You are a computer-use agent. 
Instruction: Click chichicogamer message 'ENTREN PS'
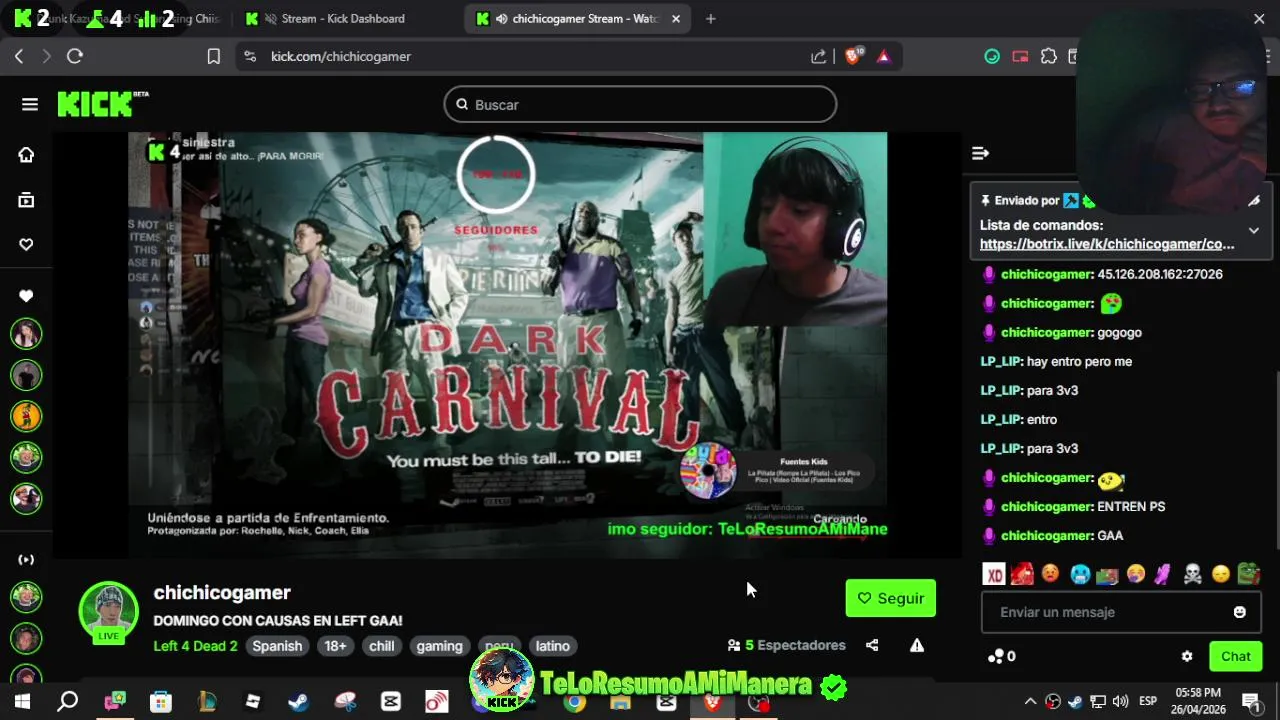[1131, 507]
